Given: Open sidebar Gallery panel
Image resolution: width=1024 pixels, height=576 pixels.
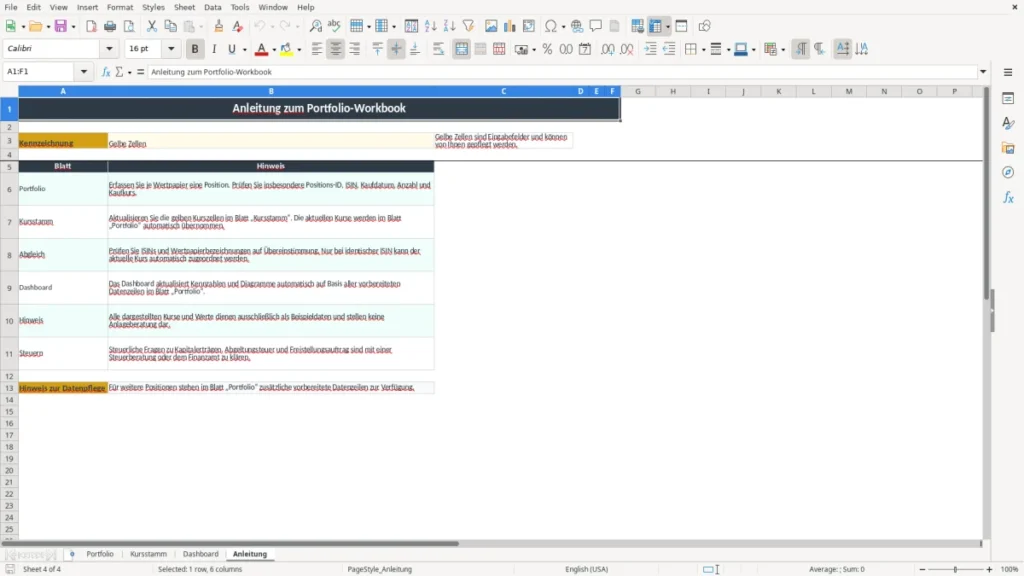Looking at the screenshot, I should coord(1008,148).
